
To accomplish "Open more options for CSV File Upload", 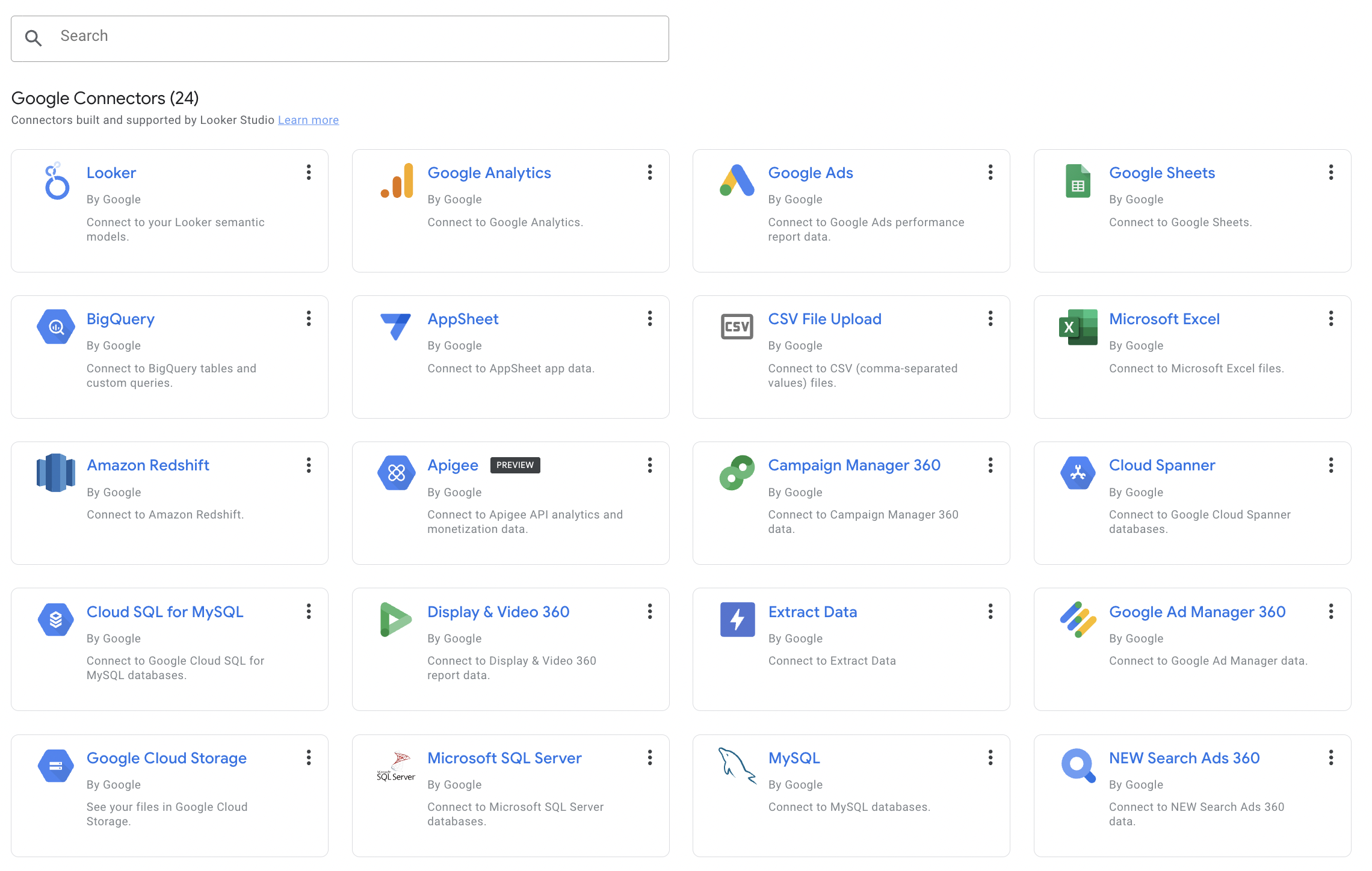I will click(x=990, y=319).
